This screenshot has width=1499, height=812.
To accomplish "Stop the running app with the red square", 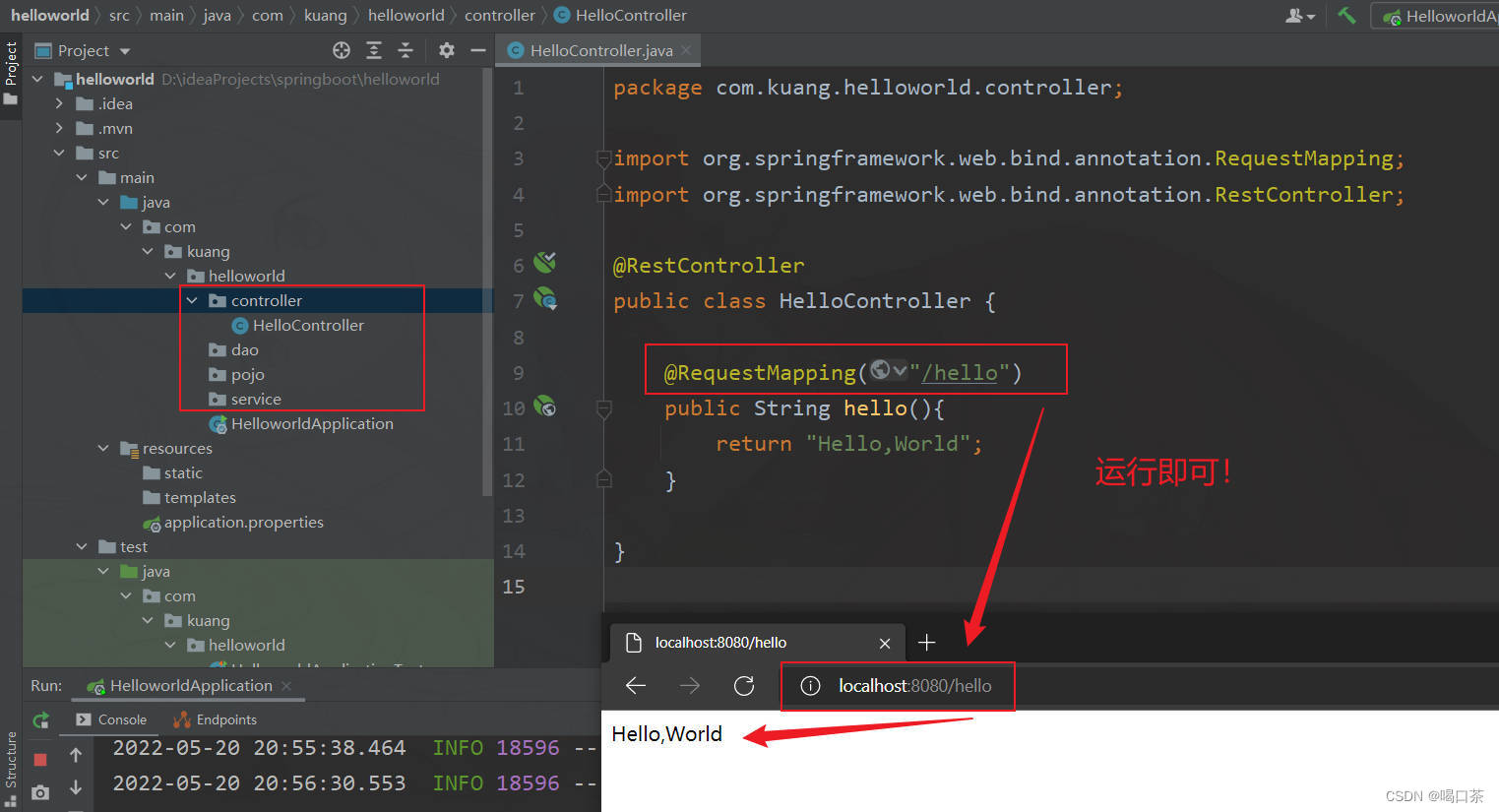I will (x=40, y=759).
